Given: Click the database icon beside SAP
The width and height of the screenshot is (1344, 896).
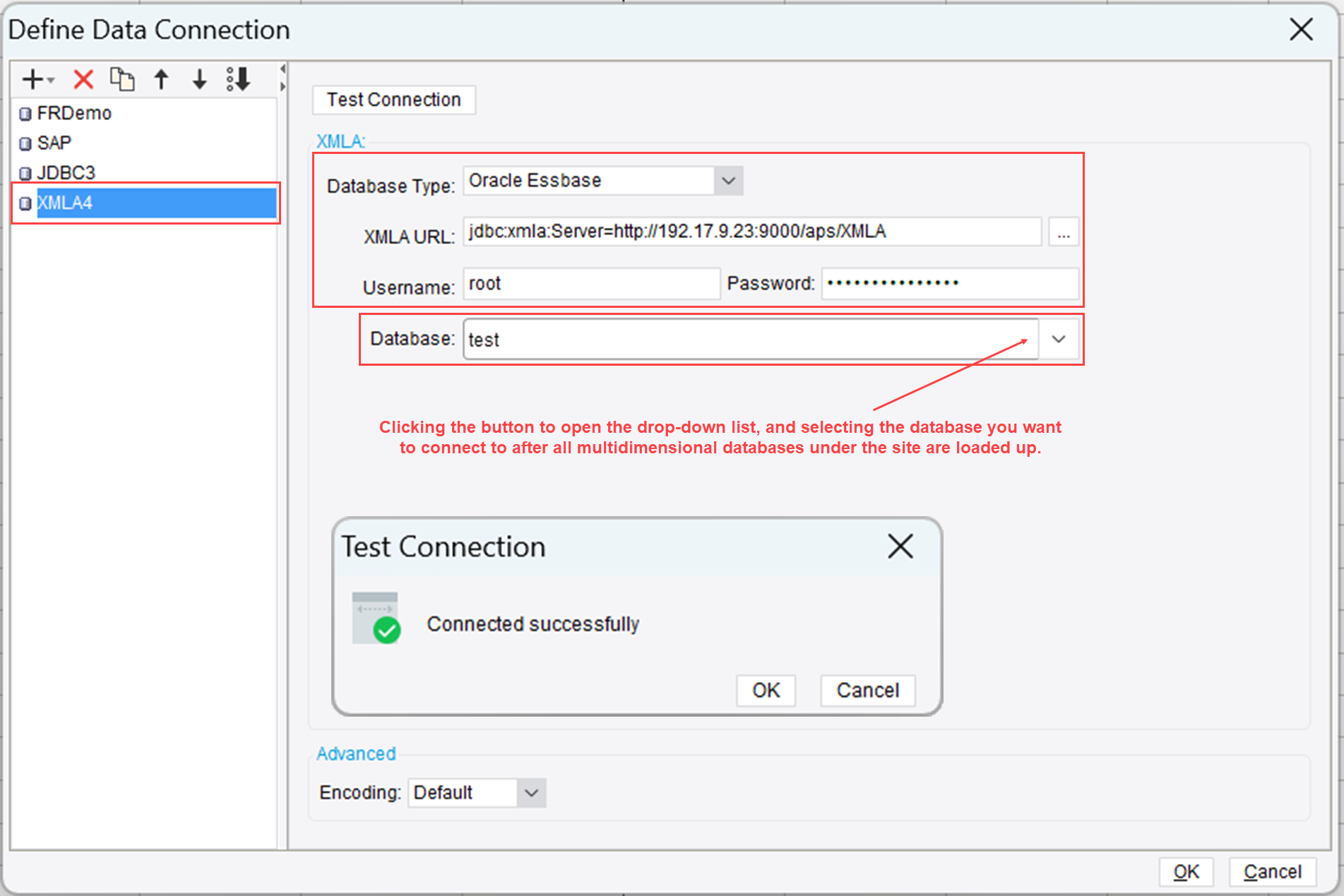Looking at the screenshot, I should click(25, 143).
